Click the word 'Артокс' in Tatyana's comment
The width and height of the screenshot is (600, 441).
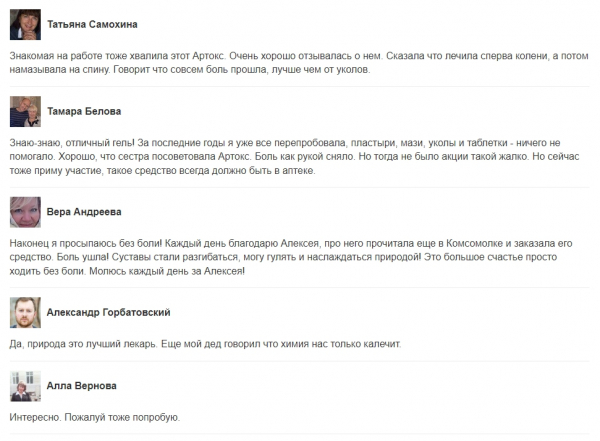click(x=209, y=56)
